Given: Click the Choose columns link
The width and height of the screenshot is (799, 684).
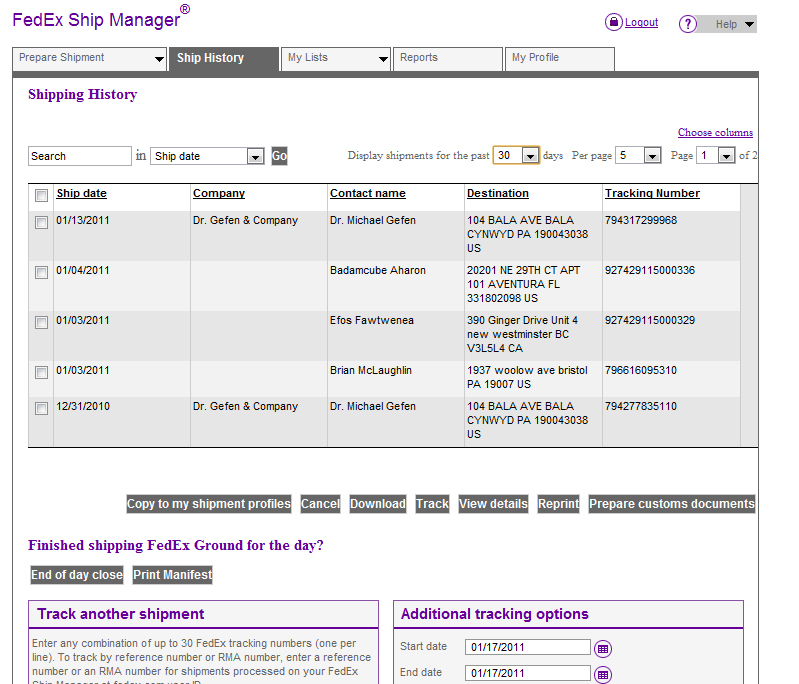Looking at the screenshot, I should click(715, 132).
